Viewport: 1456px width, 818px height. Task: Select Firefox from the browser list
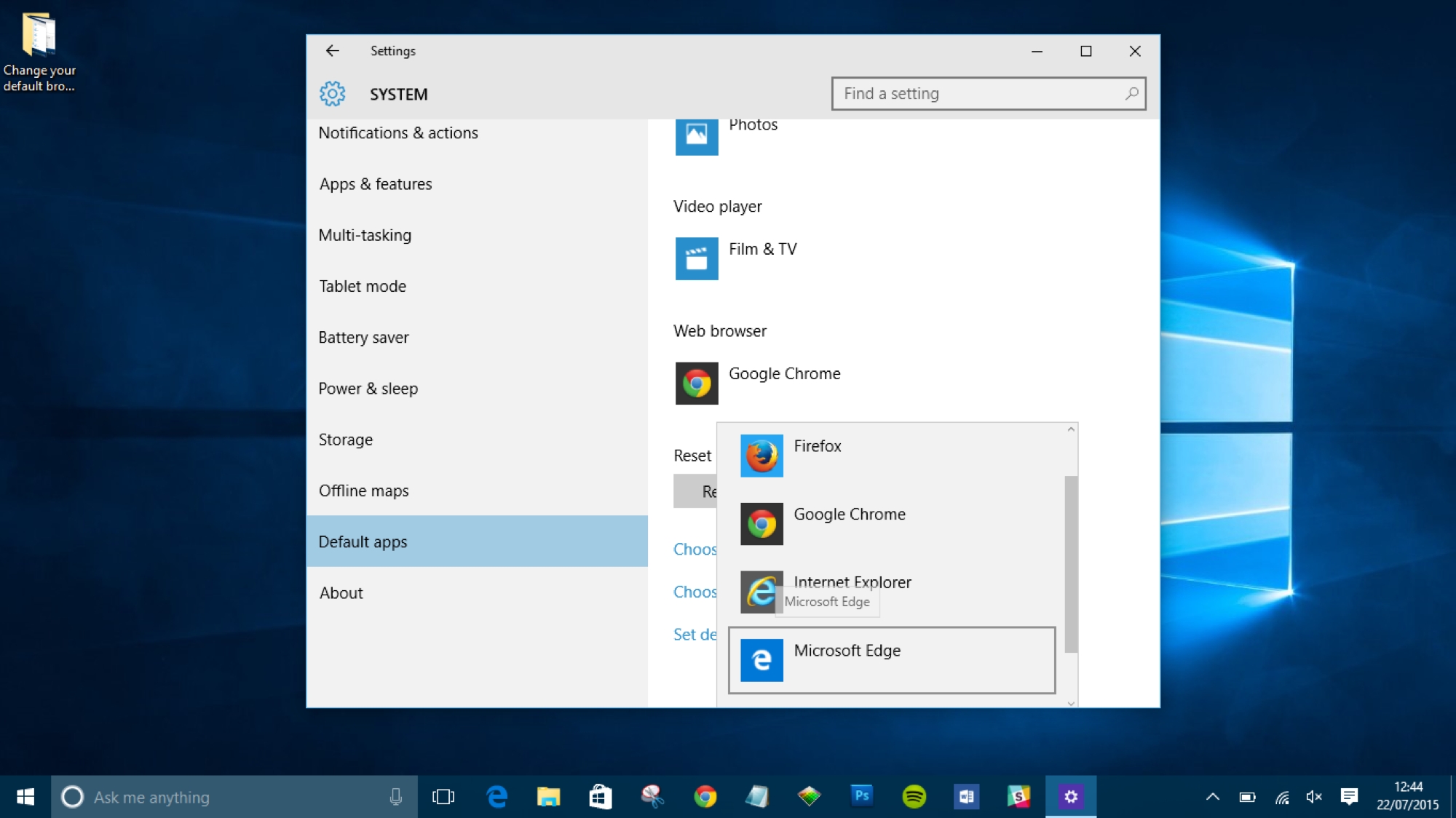pos(817,446)
